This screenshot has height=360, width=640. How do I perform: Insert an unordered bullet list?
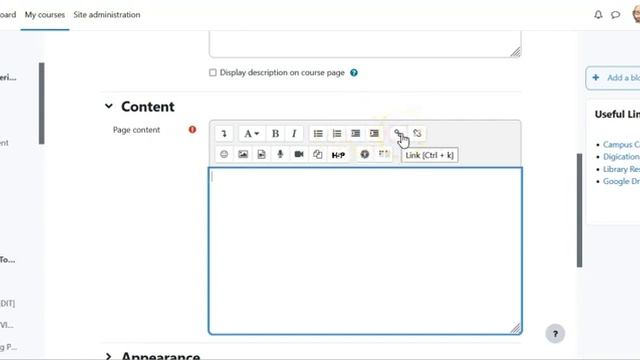[318, 133]
